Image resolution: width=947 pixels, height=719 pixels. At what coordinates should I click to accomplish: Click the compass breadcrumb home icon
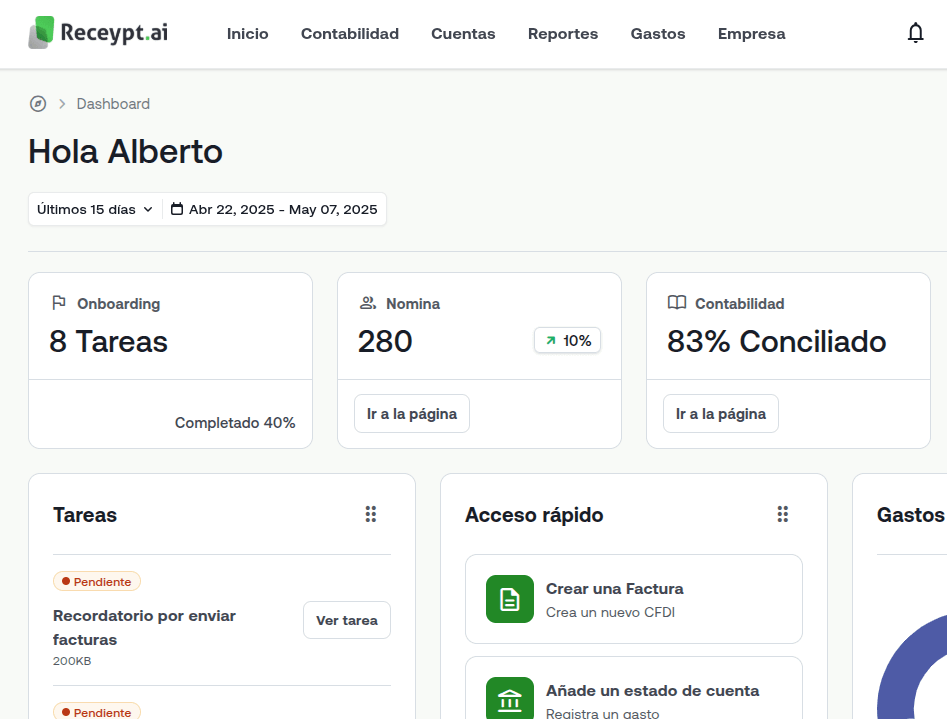pos(38,104)
